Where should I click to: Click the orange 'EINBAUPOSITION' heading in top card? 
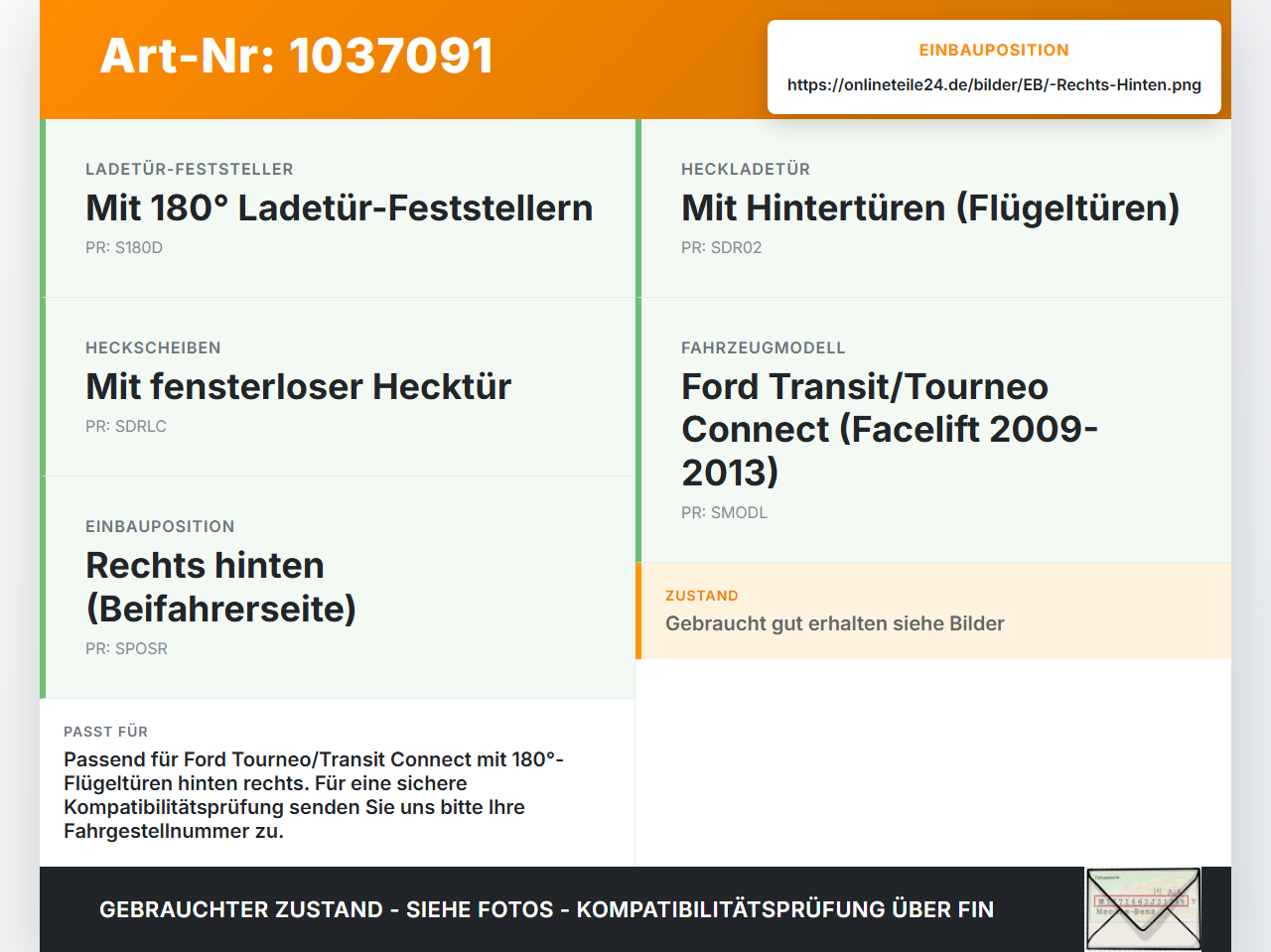[x=994, y=50]
